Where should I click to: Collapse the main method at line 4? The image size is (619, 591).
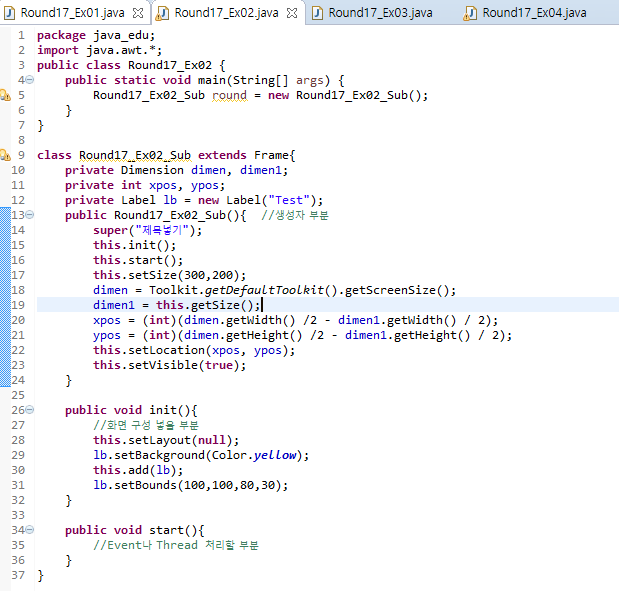30,80
